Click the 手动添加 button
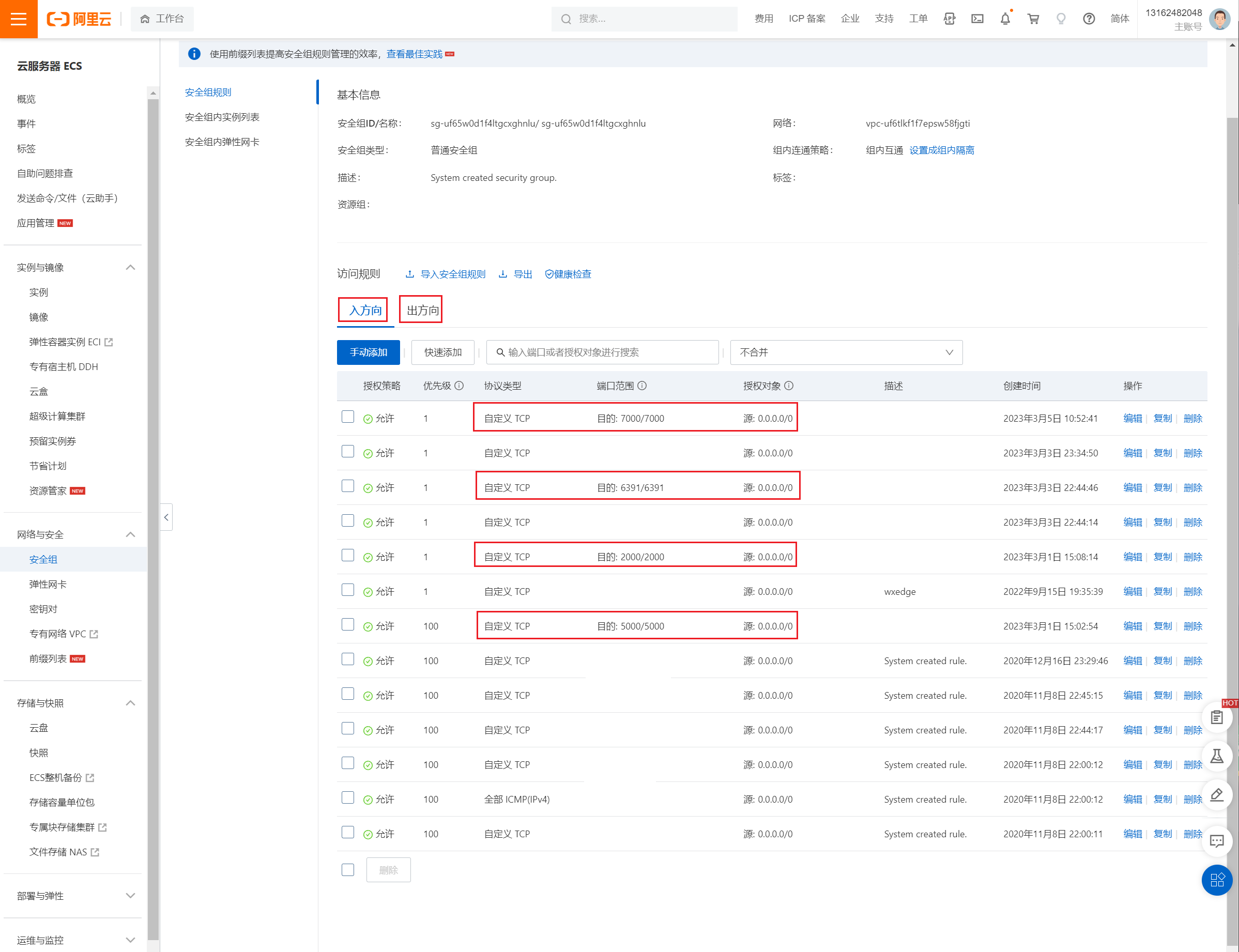The image size is (1239, 952). (x=369, y=352)
